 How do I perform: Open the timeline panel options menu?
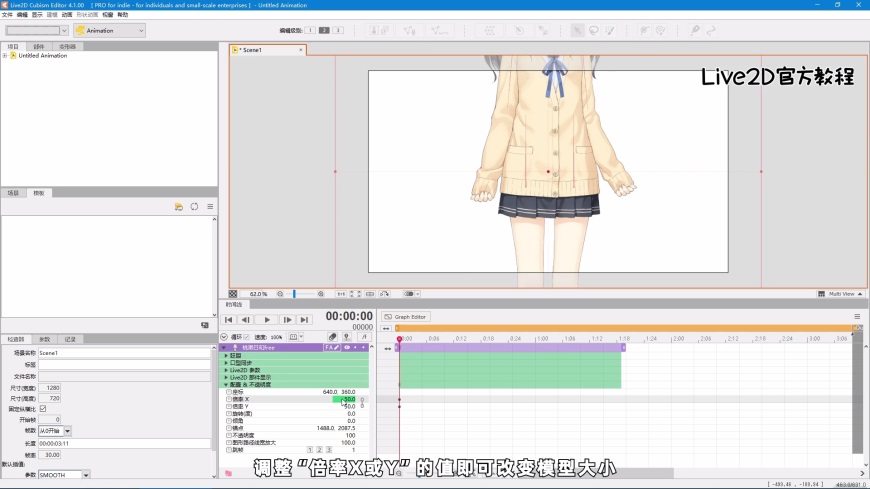(857, 316)
